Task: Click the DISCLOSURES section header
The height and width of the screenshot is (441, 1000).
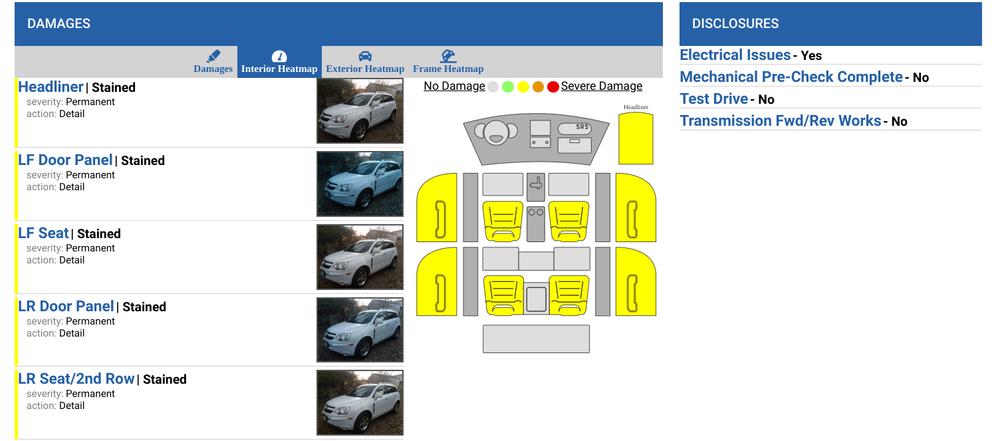Action: point(830,24)
